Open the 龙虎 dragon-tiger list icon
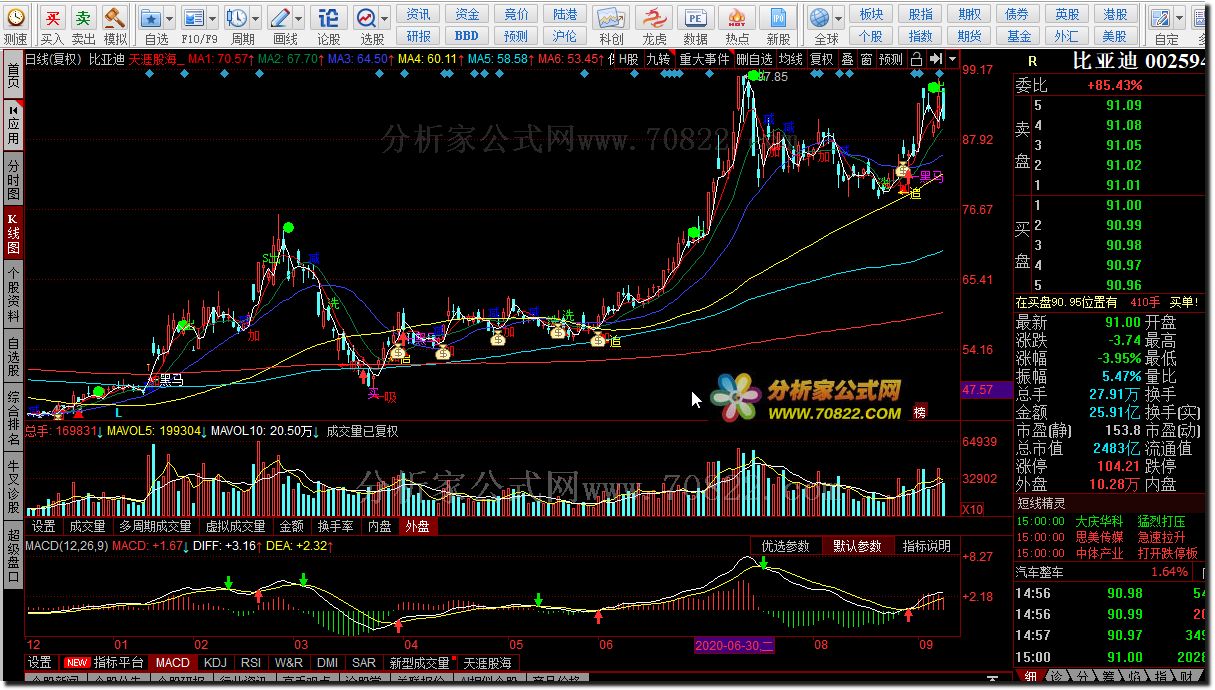1215x690 pixels. coord(654,18)
